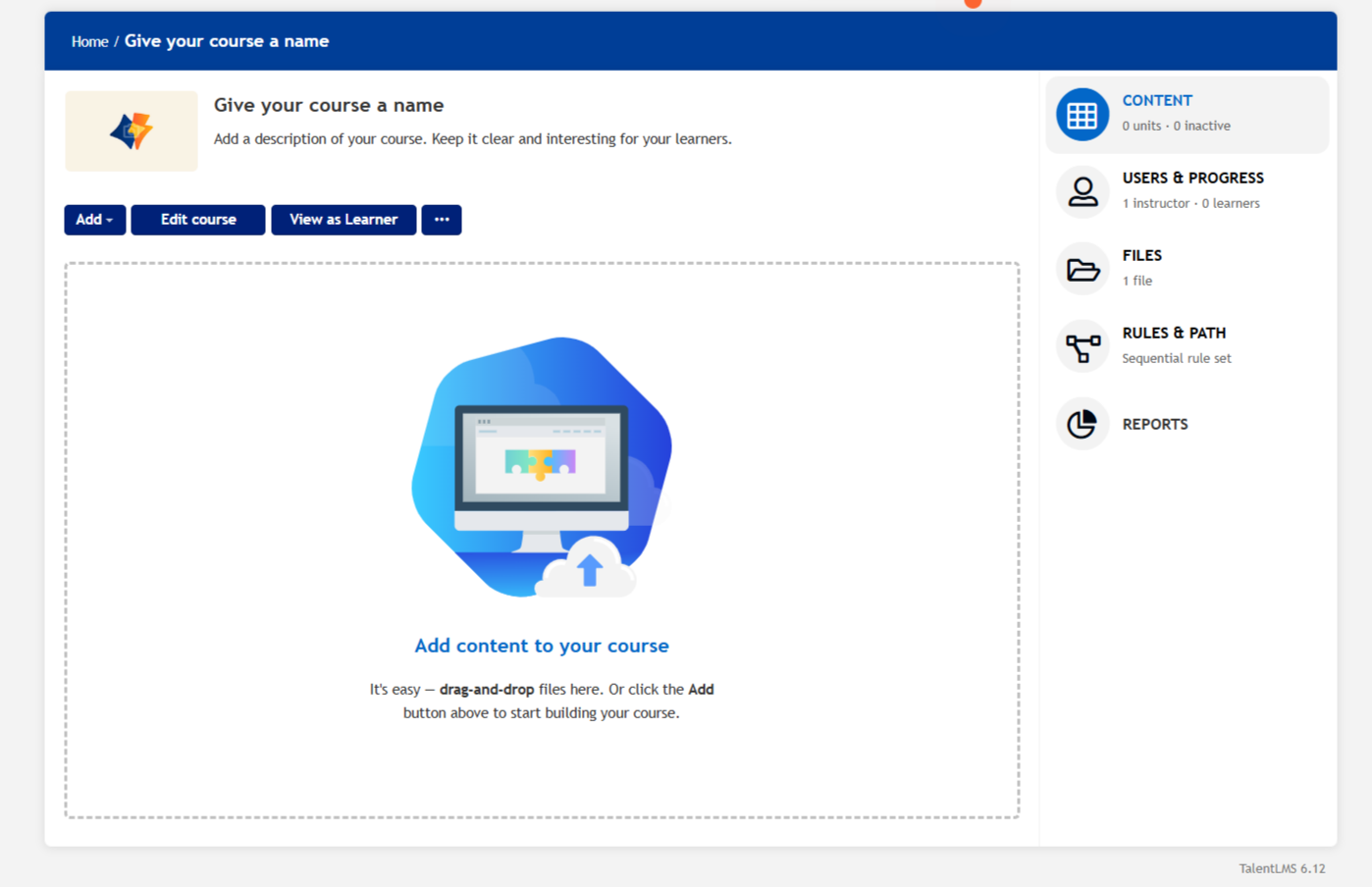Click the Rules & Path flow icon

[1082, 346]
